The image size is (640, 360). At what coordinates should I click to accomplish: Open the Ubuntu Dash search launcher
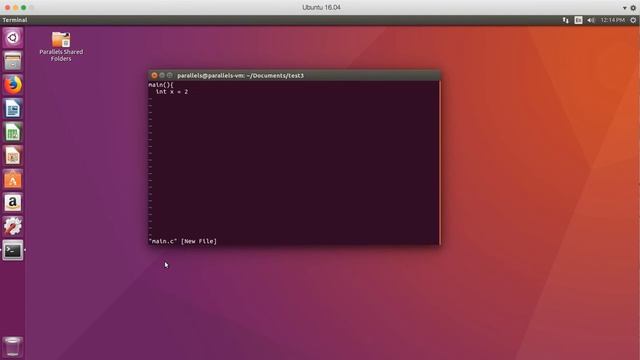(13, 38)
